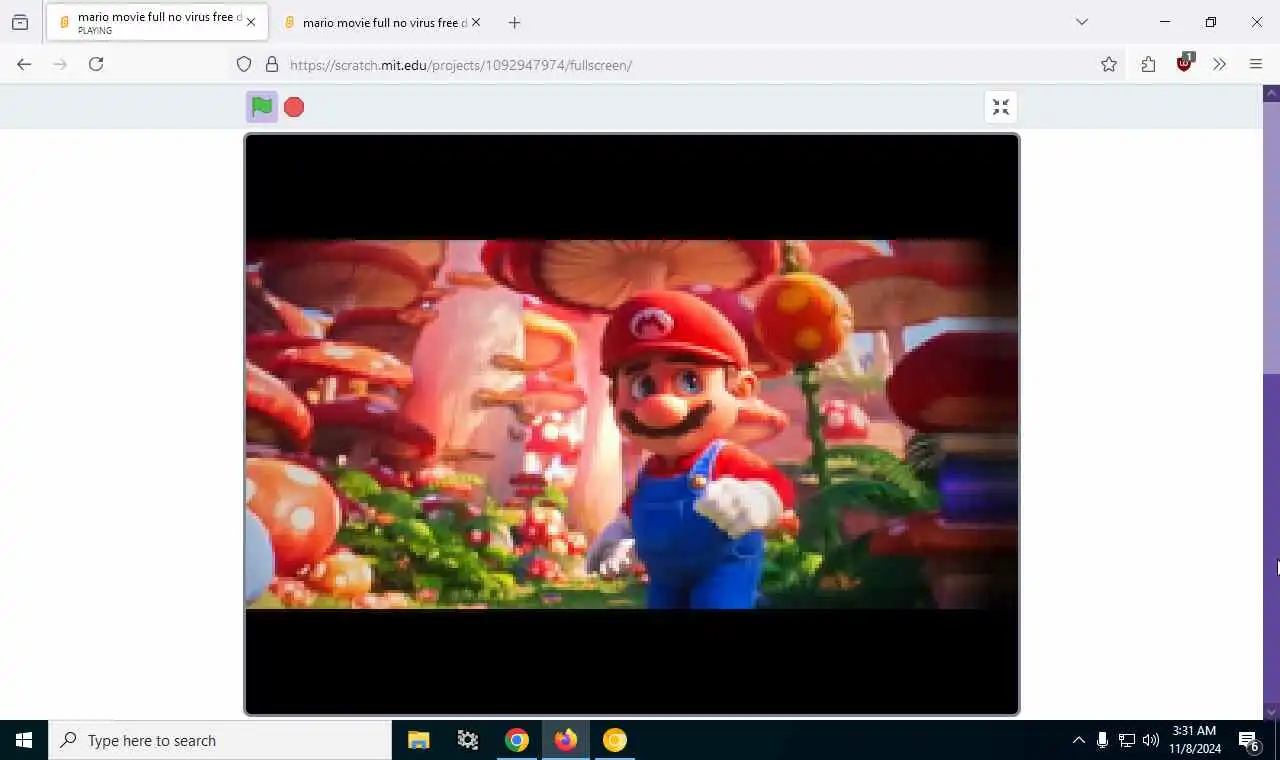Click the Firefox taskbar icon
Image resolution: width=1280 pixels, height=760 pixels.
coord(566,740)
